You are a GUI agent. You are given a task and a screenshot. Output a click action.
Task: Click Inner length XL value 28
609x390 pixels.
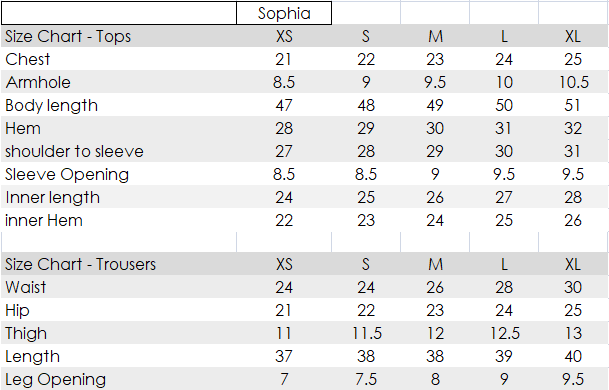coord(573,197)
